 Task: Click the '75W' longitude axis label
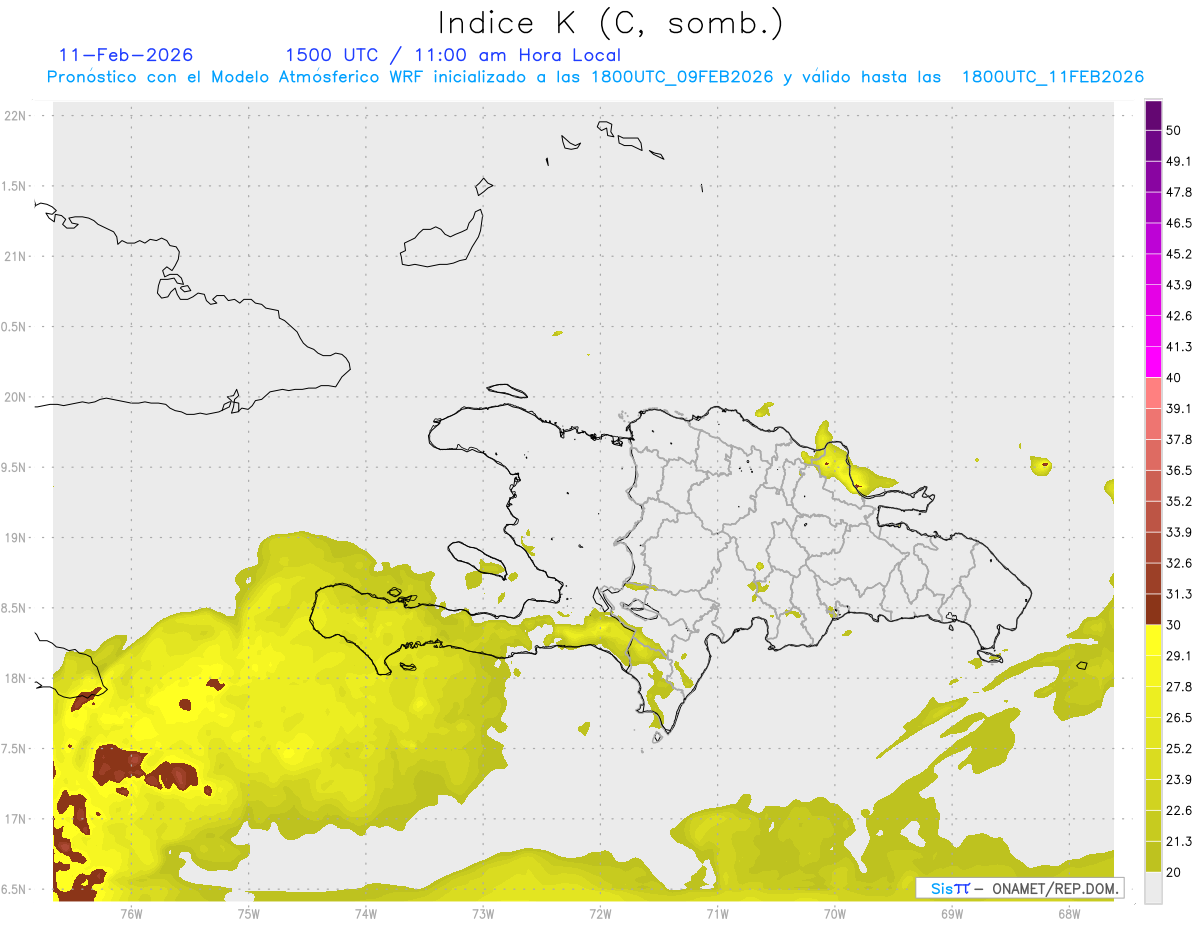[248, 914]
